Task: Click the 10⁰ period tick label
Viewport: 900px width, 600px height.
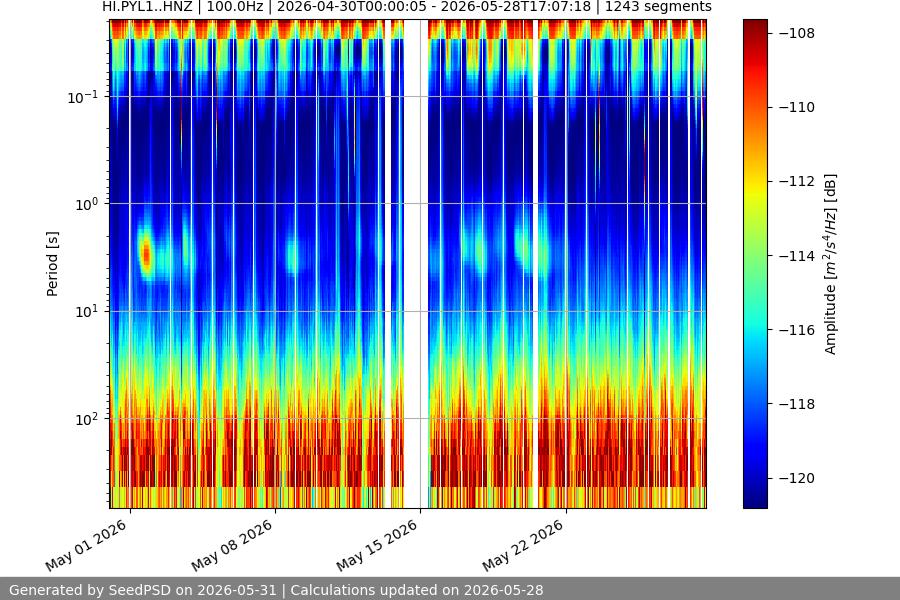Action: pos(86,204)
